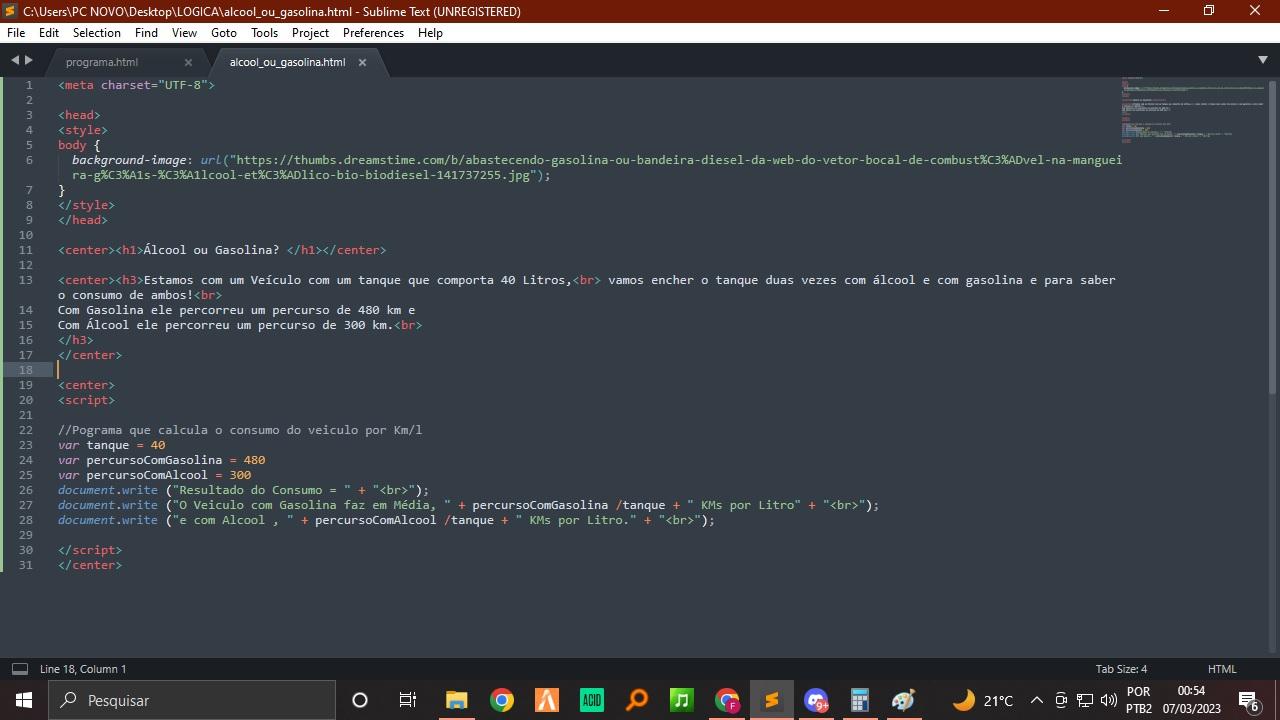
Task: Close the programa.html tab
Action: [x=188, y=62]
